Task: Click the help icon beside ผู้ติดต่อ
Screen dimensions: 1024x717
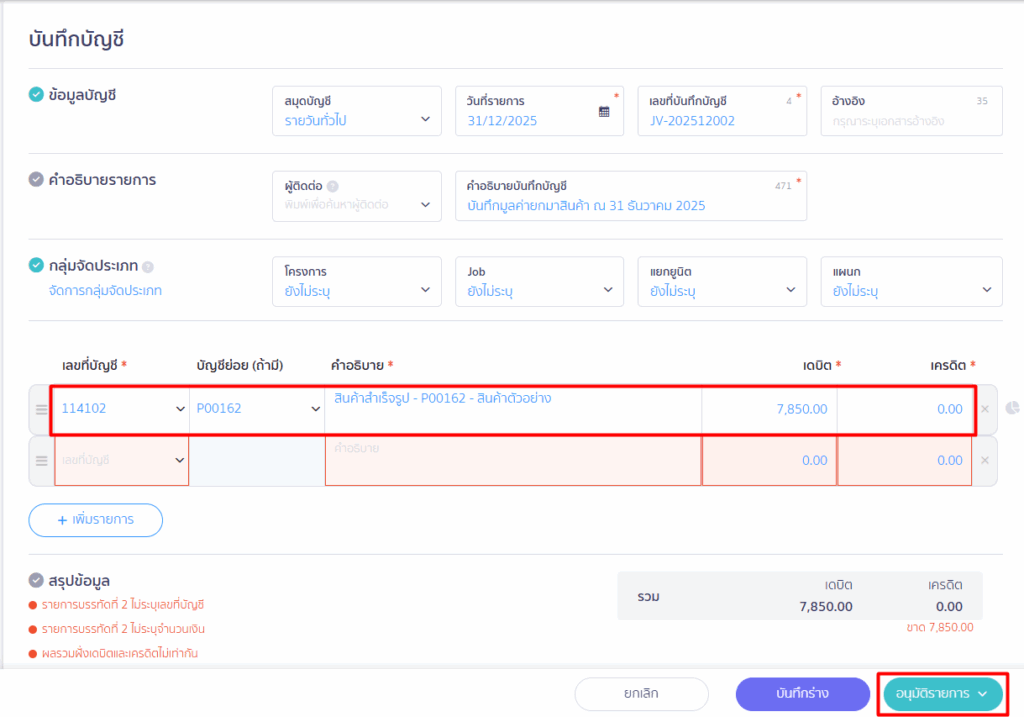Action: click(333, 186)
